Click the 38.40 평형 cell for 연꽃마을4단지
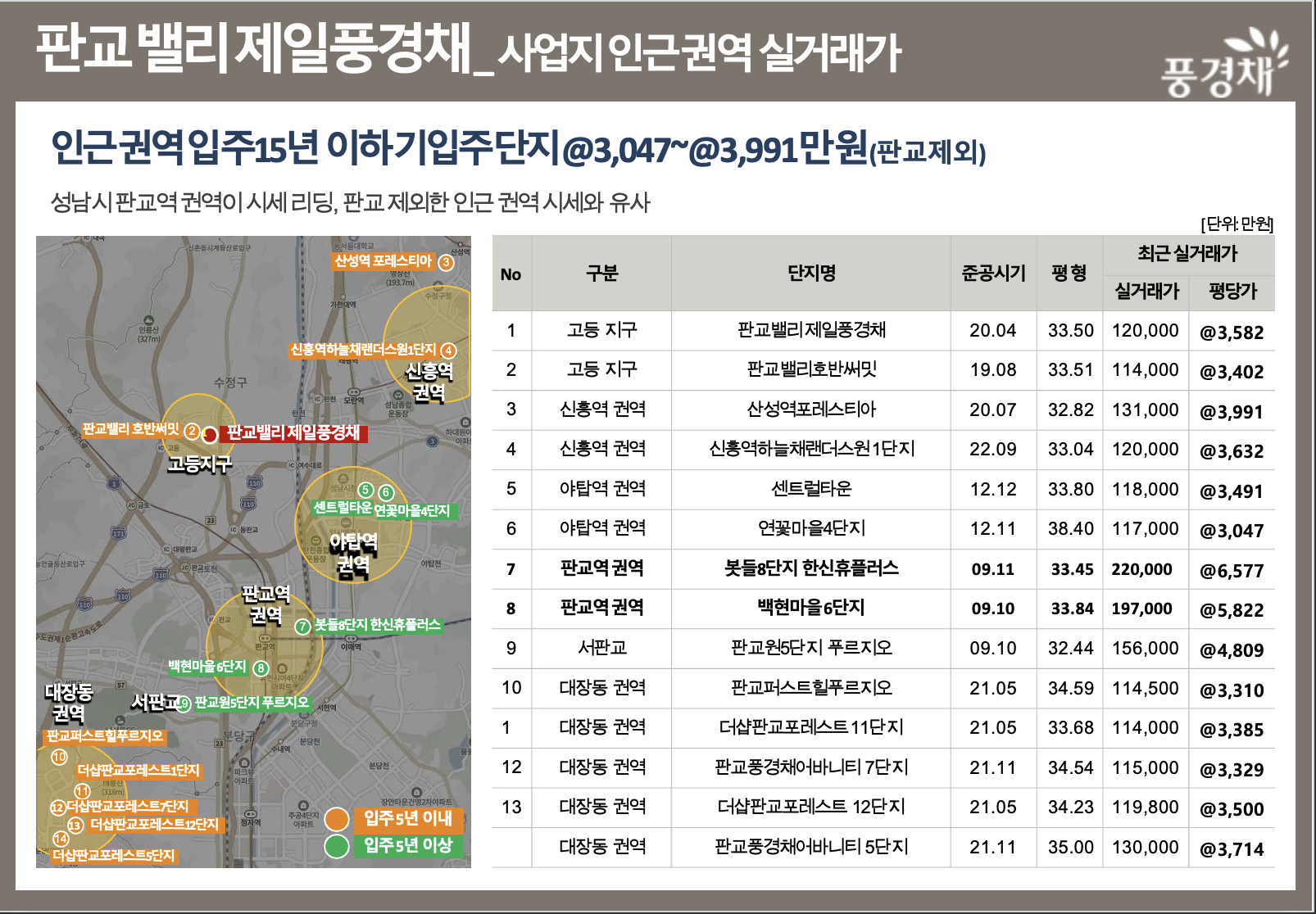This screenshot has width=1316, height=914. [x=1070, y=528]
